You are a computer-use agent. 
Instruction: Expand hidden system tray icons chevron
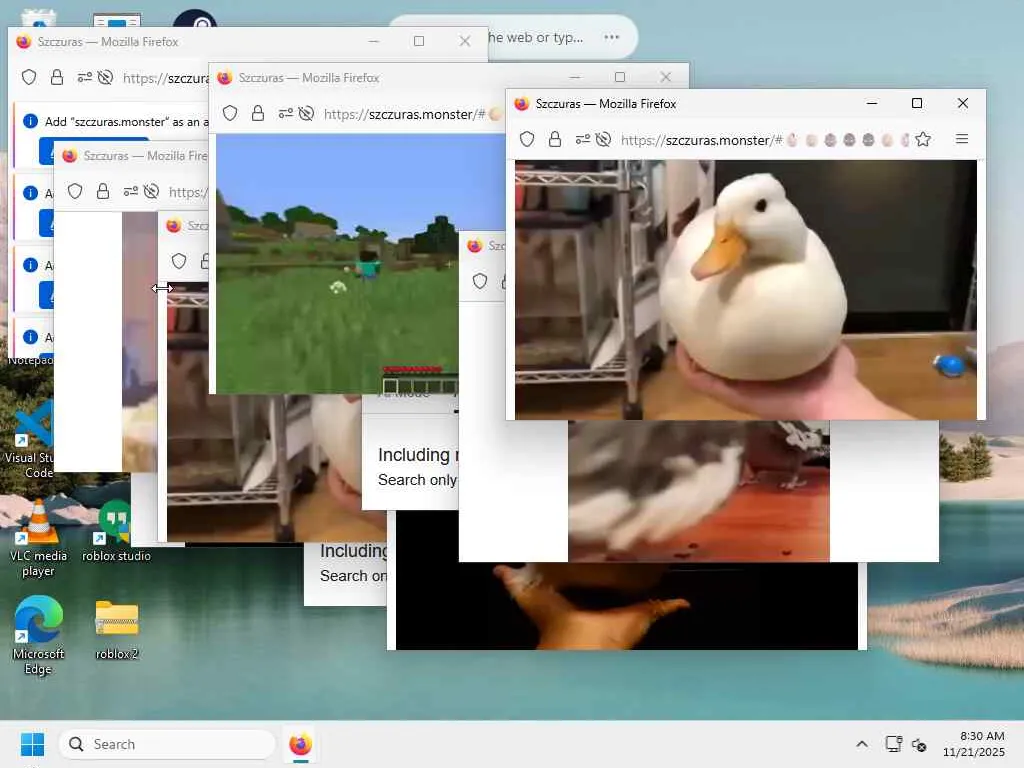862,744
